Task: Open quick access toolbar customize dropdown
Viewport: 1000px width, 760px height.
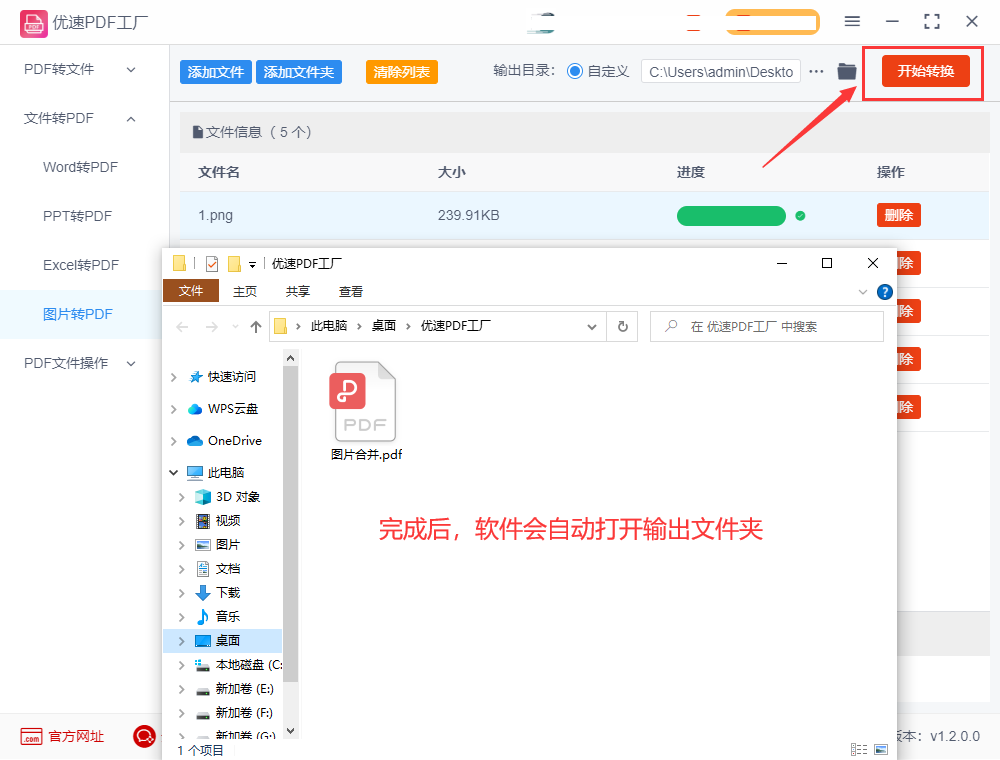Action: pyautogui.click(x=253, y=264)
